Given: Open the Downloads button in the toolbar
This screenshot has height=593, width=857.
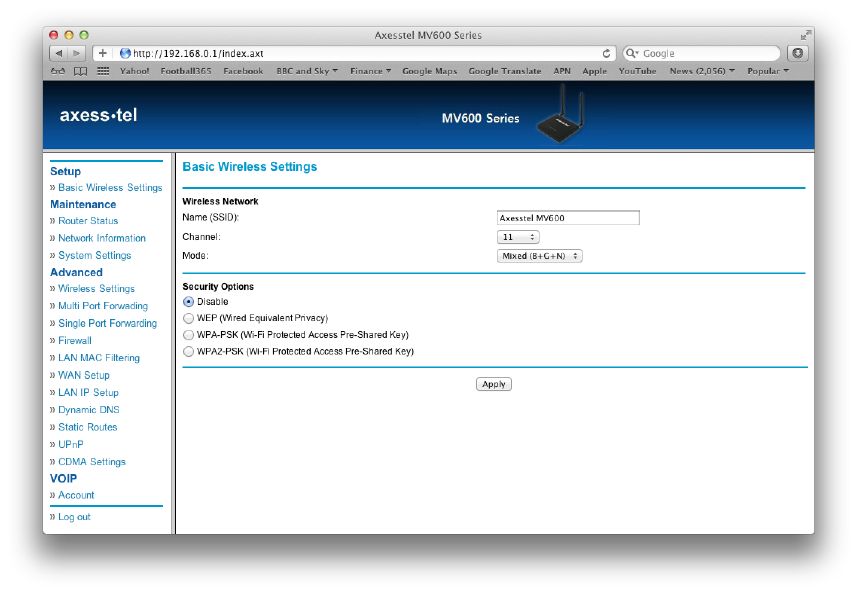Looking at the screenshot, I should [x=798, y=53].
